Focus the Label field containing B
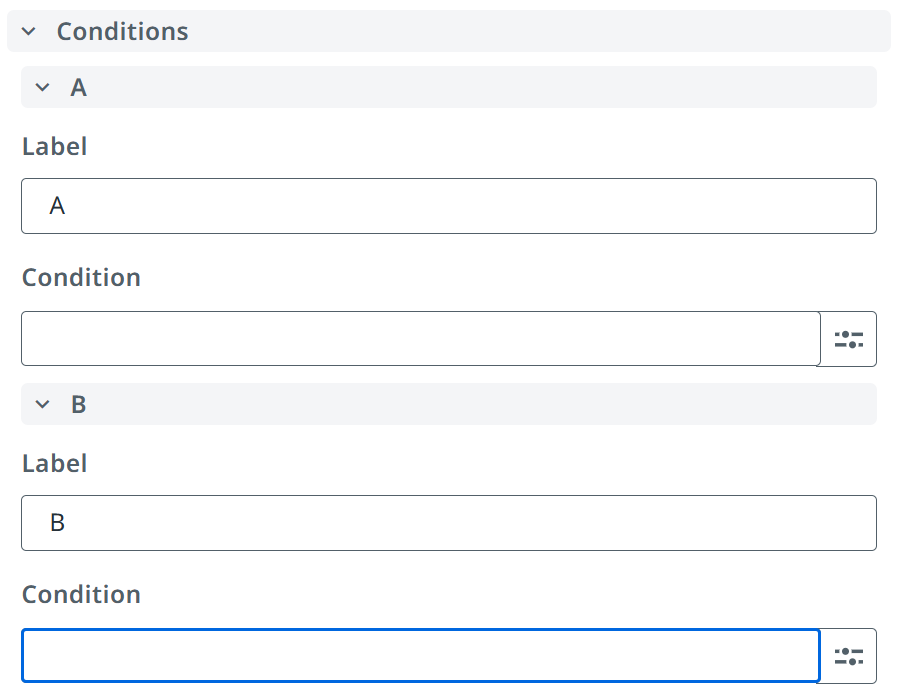Screen dimensions: 900x696 [449, 523]
